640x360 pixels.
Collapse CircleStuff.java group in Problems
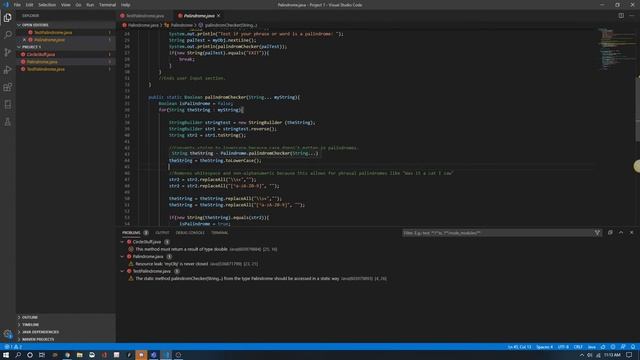click(122, 242)
